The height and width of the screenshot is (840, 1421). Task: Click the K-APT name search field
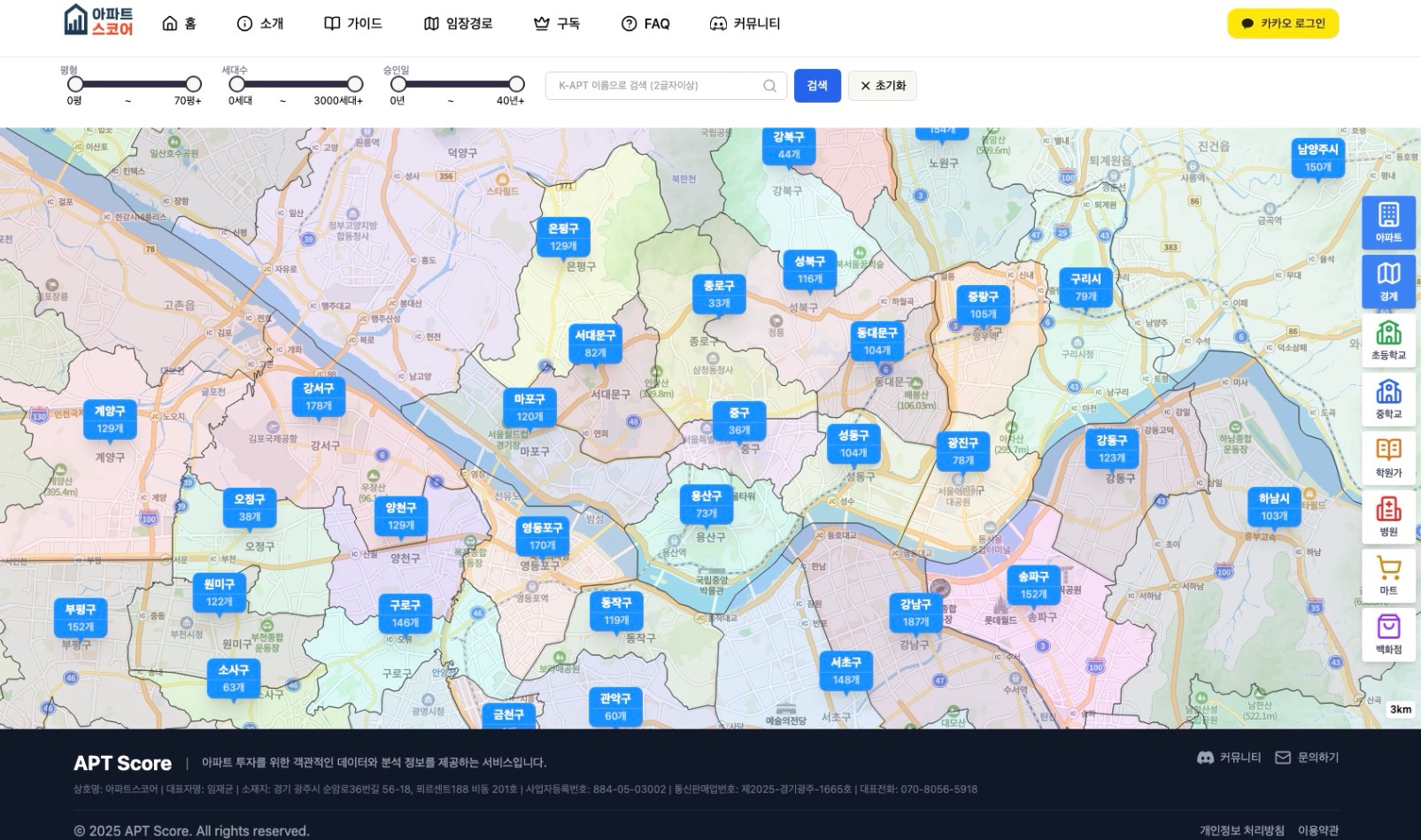click(x=655, y=86)
